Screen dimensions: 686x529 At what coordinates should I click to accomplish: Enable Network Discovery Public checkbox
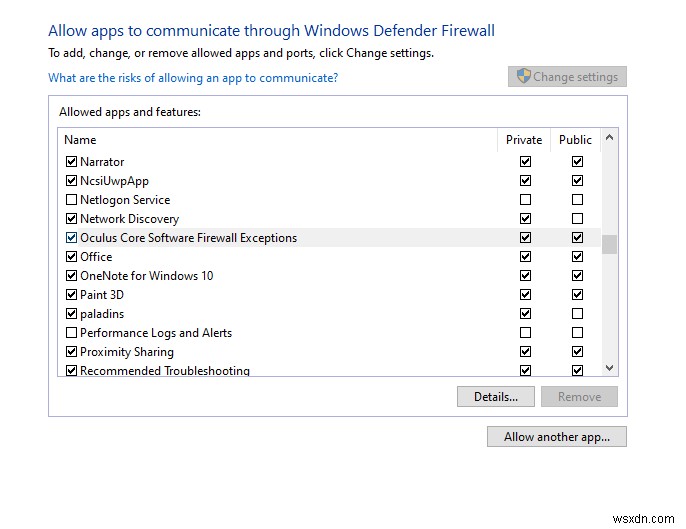tap(578, 218)
